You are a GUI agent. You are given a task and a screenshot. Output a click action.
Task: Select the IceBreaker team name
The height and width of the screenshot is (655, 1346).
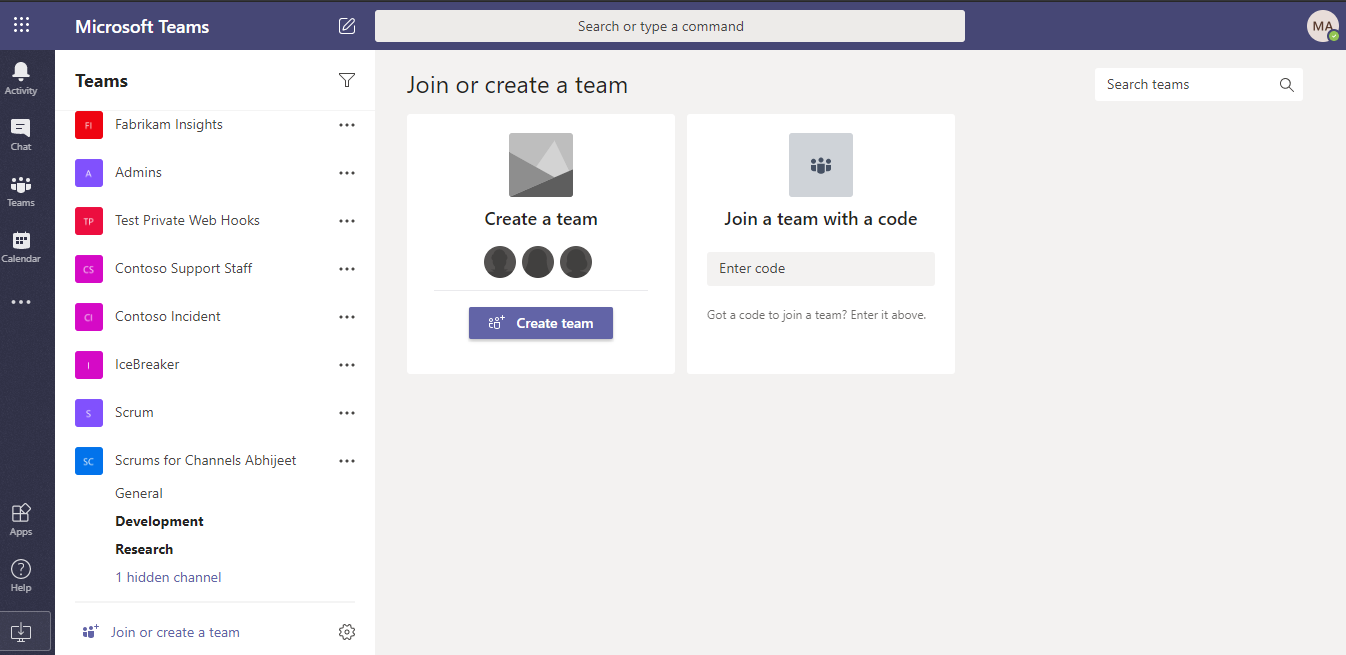click(x=147, y=365)
